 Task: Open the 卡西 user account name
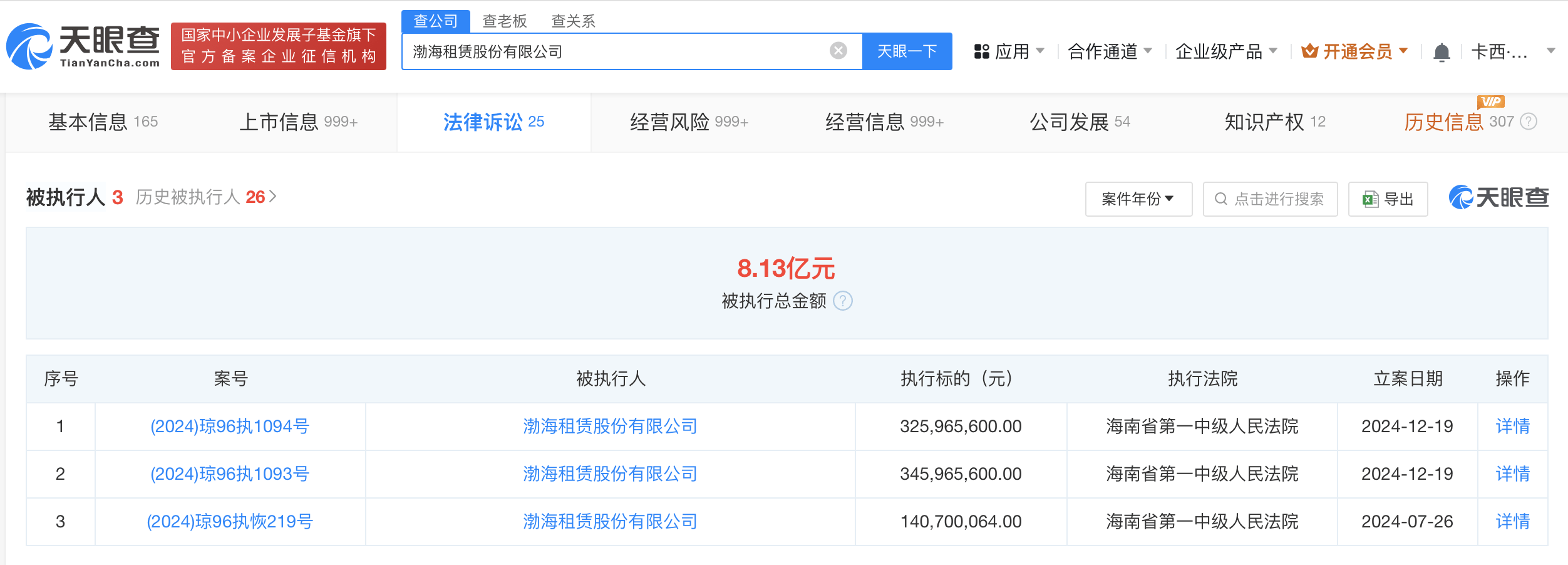coord(1499,51)
